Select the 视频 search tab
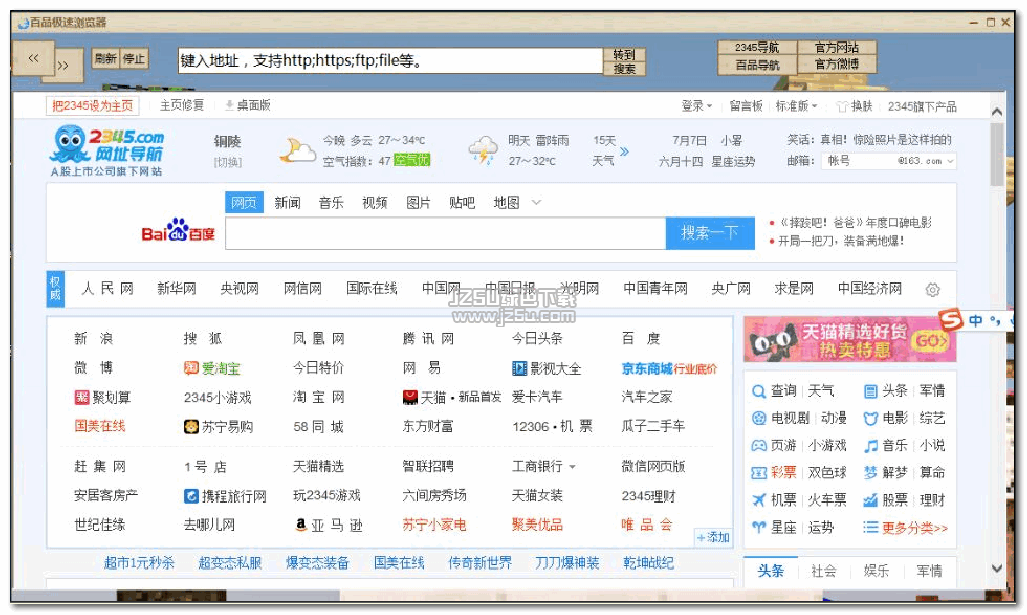1027x615 pixels. click(375, 202)
